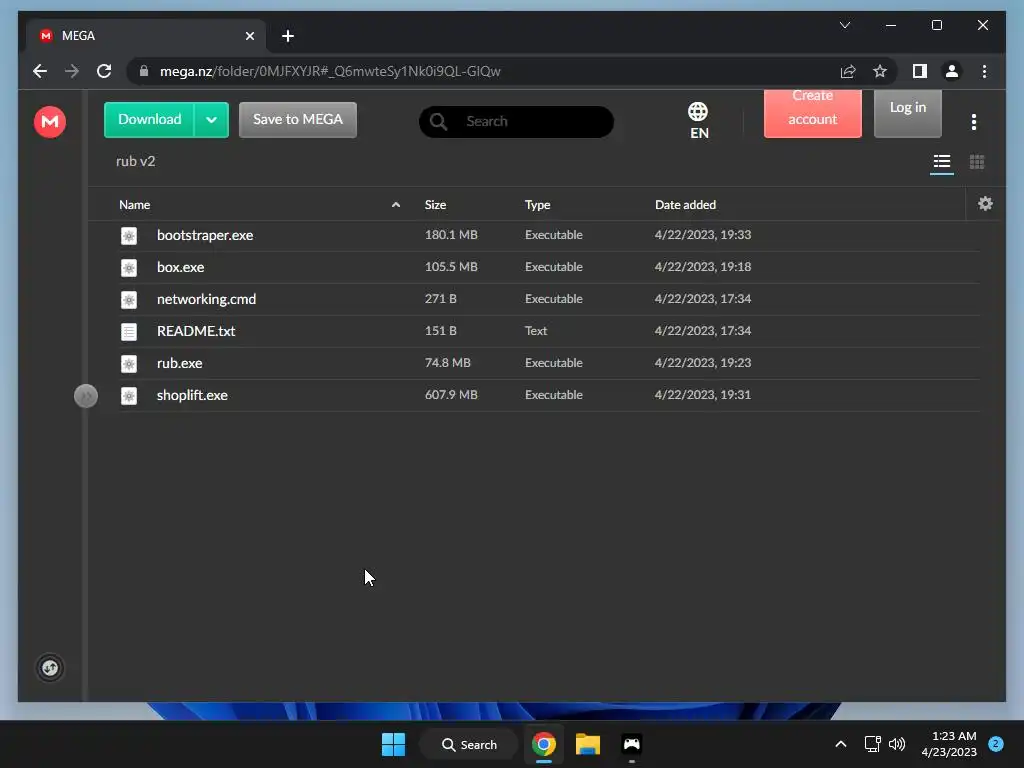Sort files by Type column
Viewport: 1024px width, 768px height.
click(x=537, y=205)
